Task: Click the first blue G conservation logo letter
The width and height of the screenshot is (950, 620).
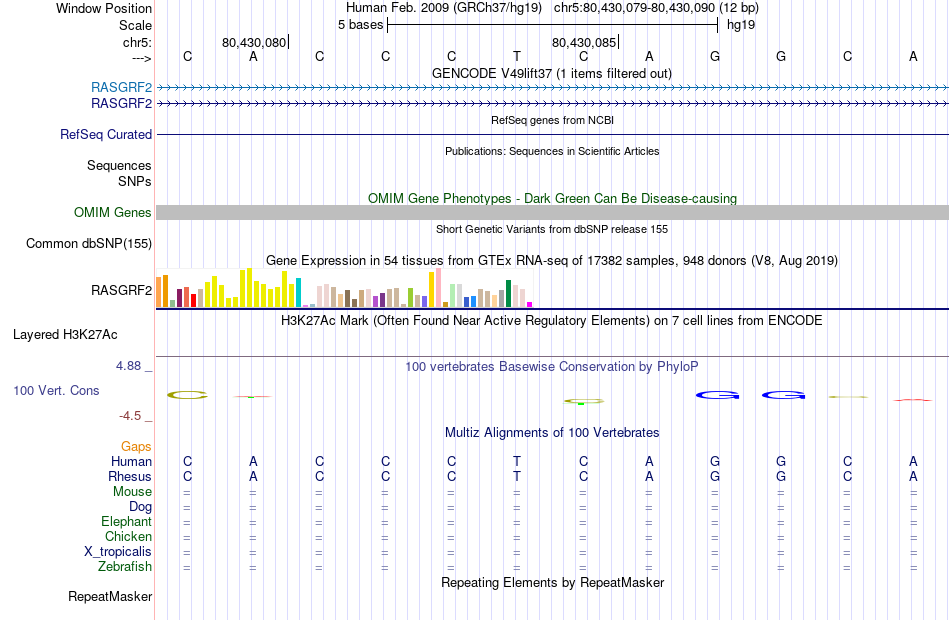Action: (717, 395)
